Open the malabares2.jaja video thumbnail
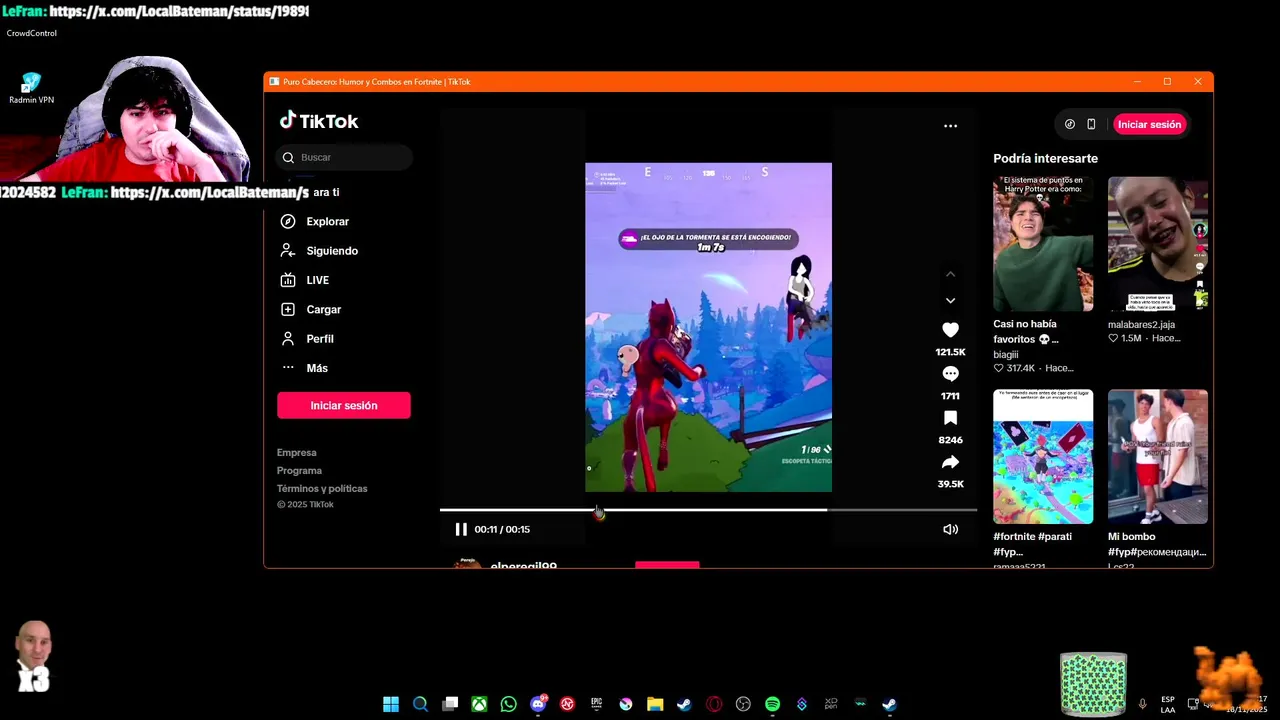This screenshot has width=1280, height=720. [1158, 244]
